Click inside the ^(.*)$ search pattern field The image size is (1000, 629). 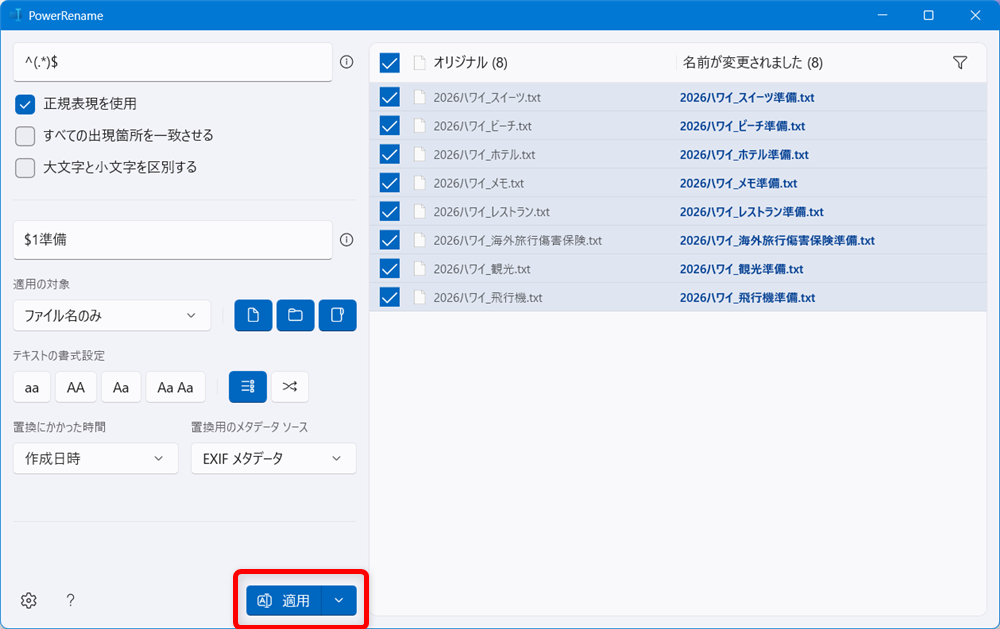point(170,61)
